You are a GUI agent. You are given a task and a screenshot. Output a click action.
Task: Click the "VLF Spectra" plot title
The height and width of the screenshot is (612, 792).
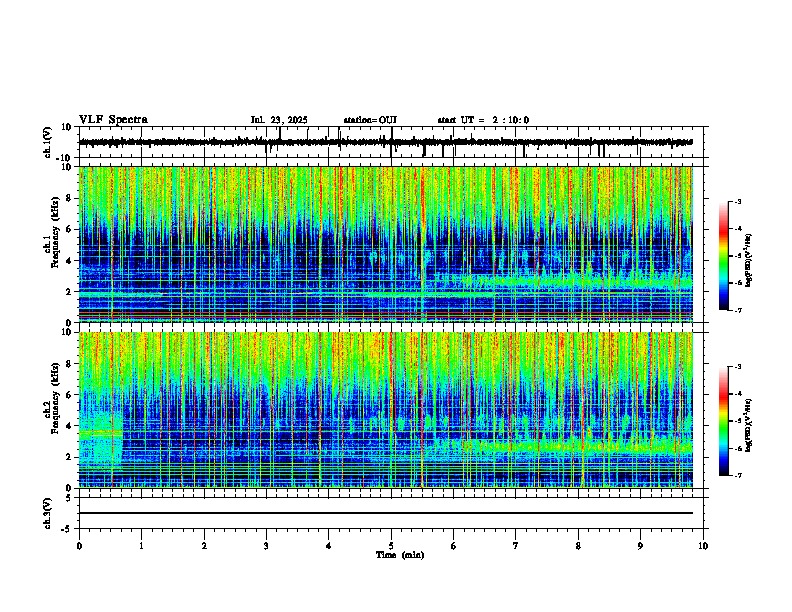click(x=113, y=120)
